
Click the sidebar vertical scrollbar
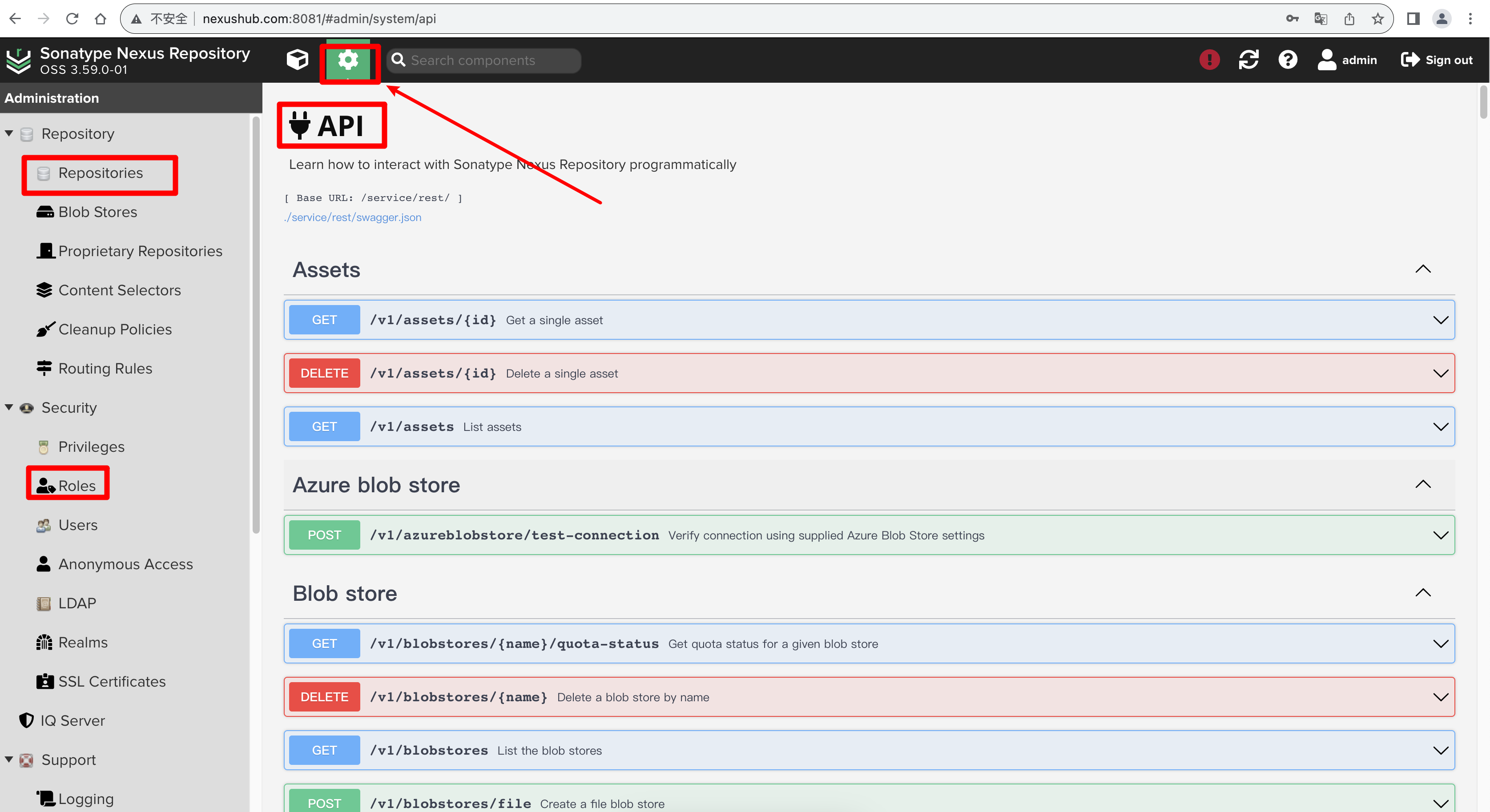(256, 325)
